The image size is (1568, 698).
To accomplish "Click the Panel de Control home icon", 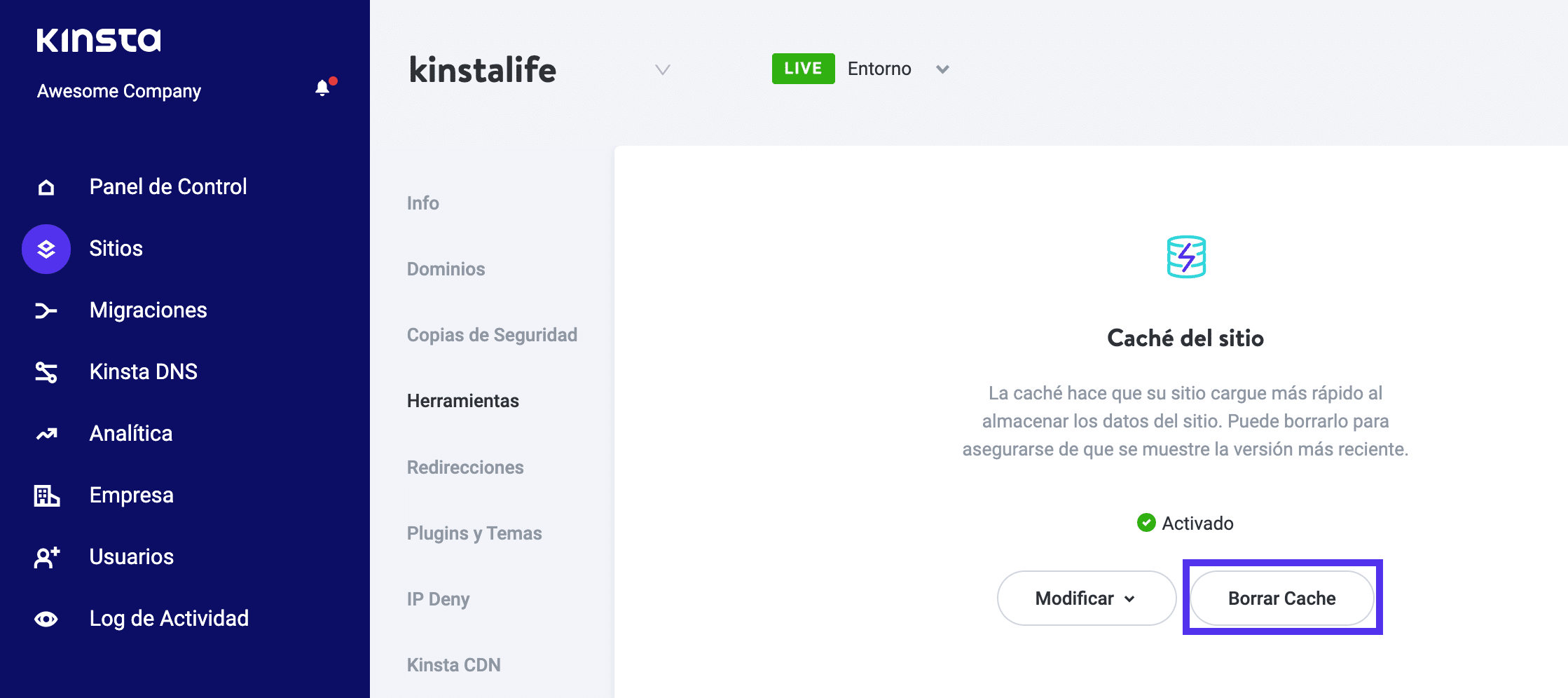I will (x=46, y=186).
